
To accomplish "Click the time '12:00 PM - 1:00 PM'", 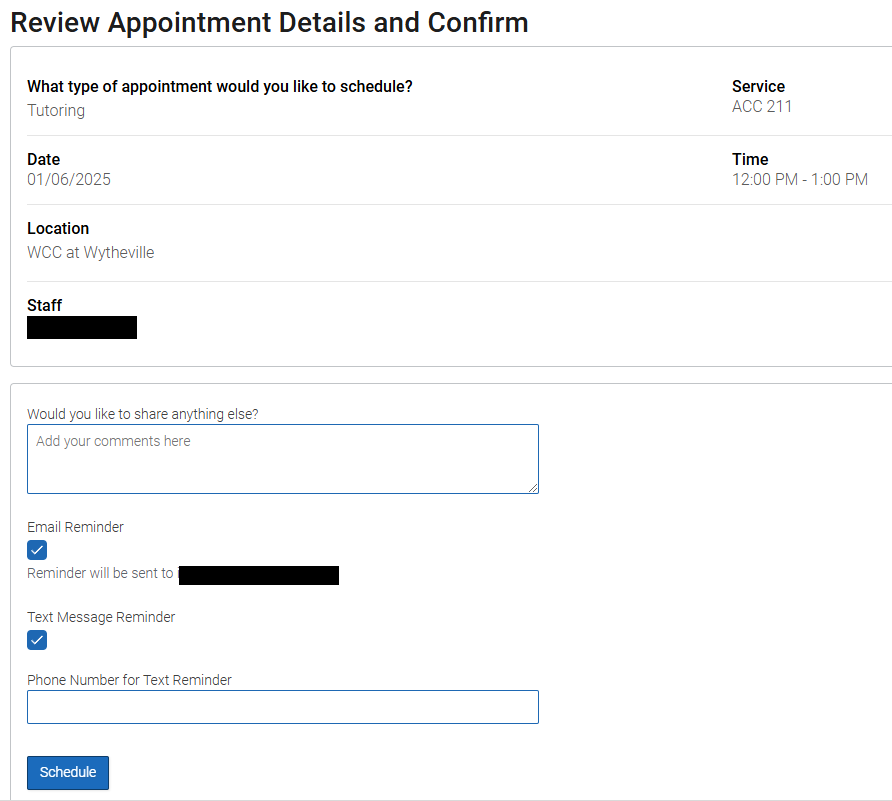I will pyautogui.click(x=800, y=179).
